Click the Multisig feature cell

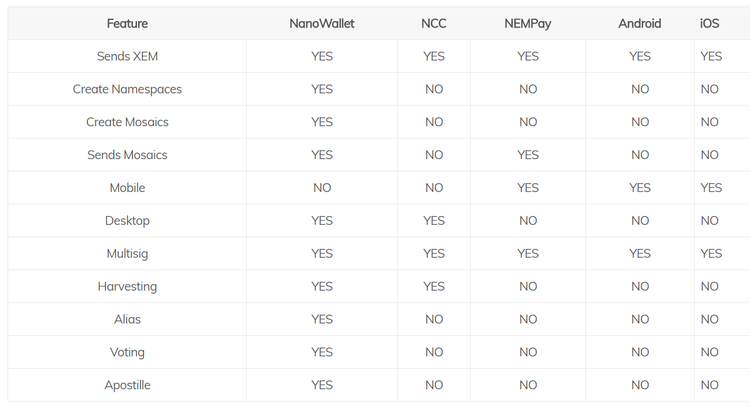[x=127, y=254]
